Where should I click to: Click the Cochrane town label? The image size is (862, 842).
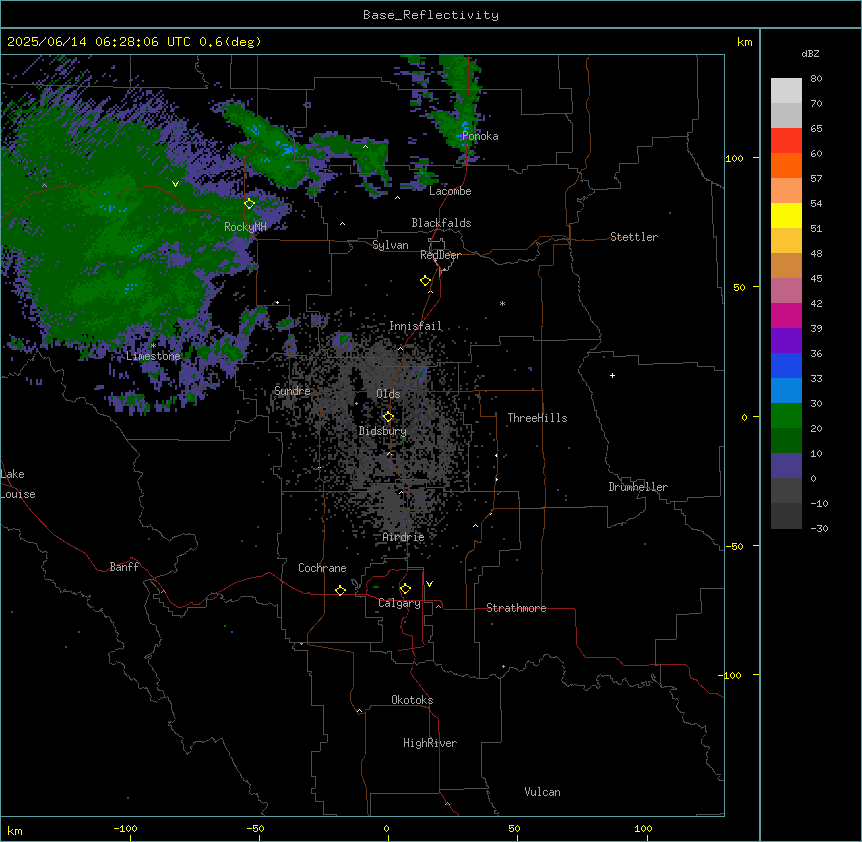pos(322,568)
